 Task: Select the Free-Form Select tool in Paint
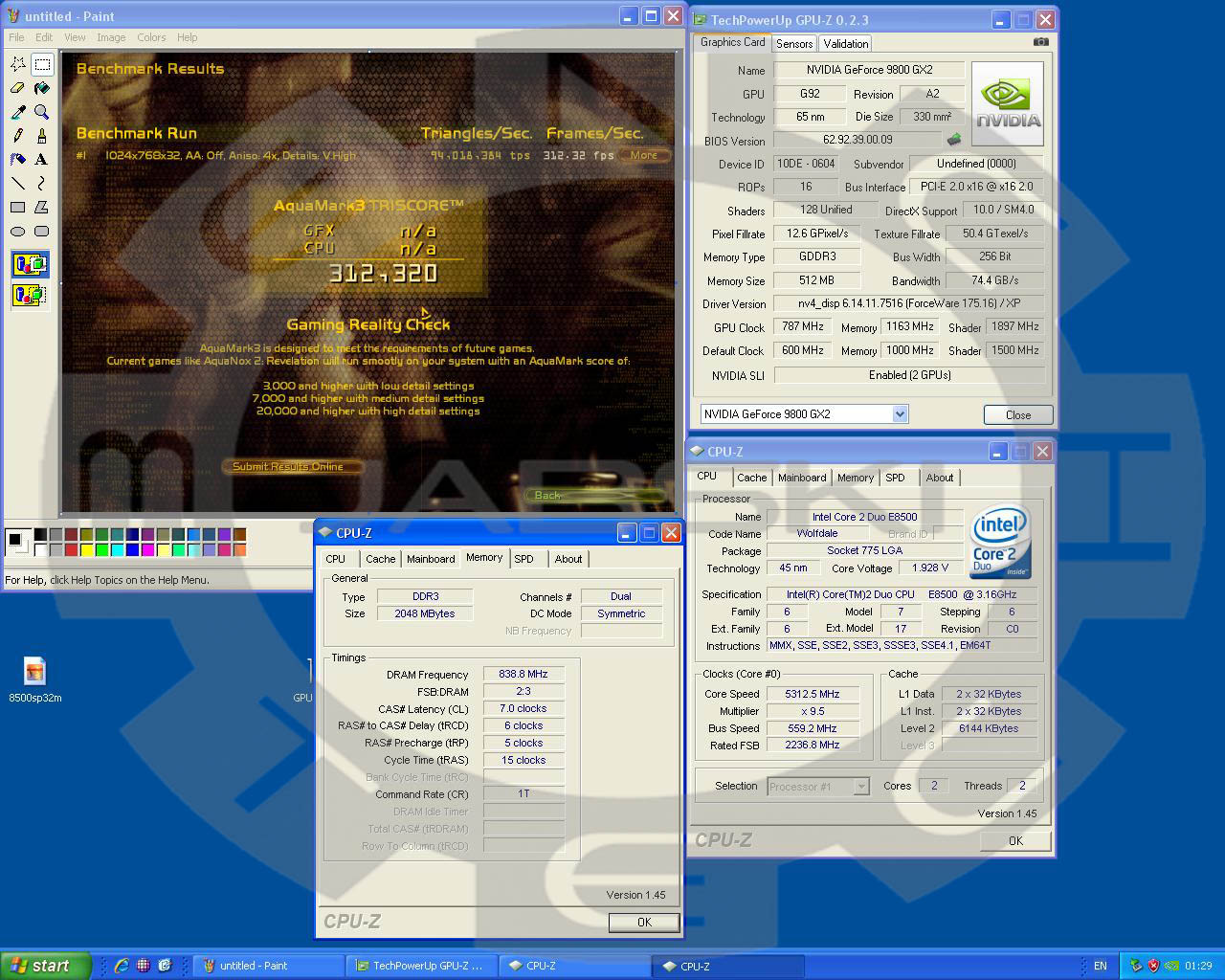coord(18,64)
